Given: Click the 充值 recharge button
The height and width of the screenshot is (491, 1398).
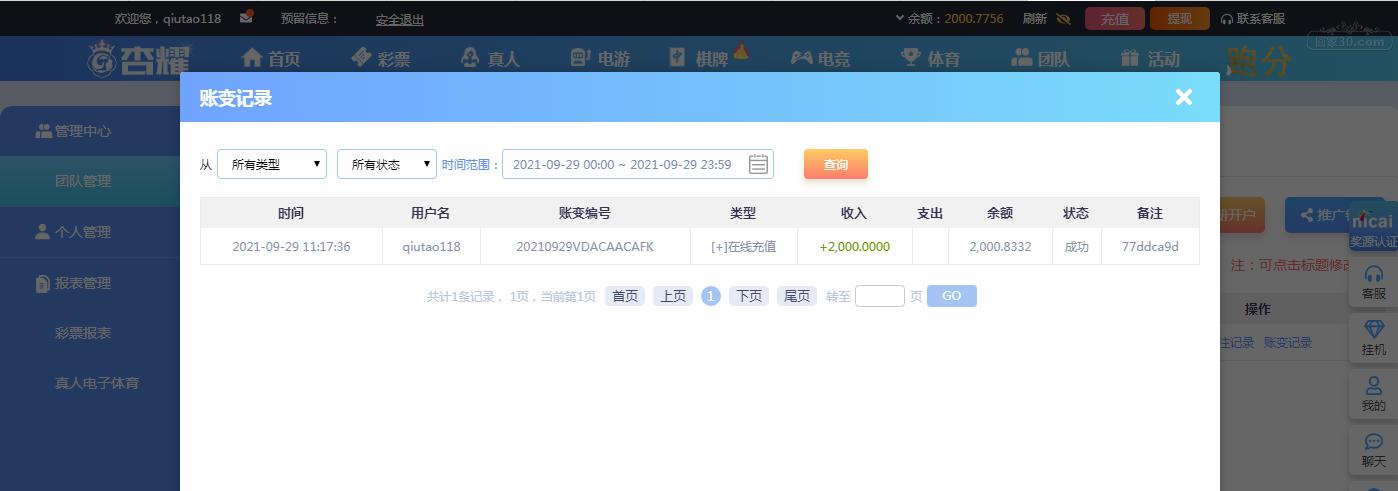Looking at the screenshot, I should tap(1115, 19).
